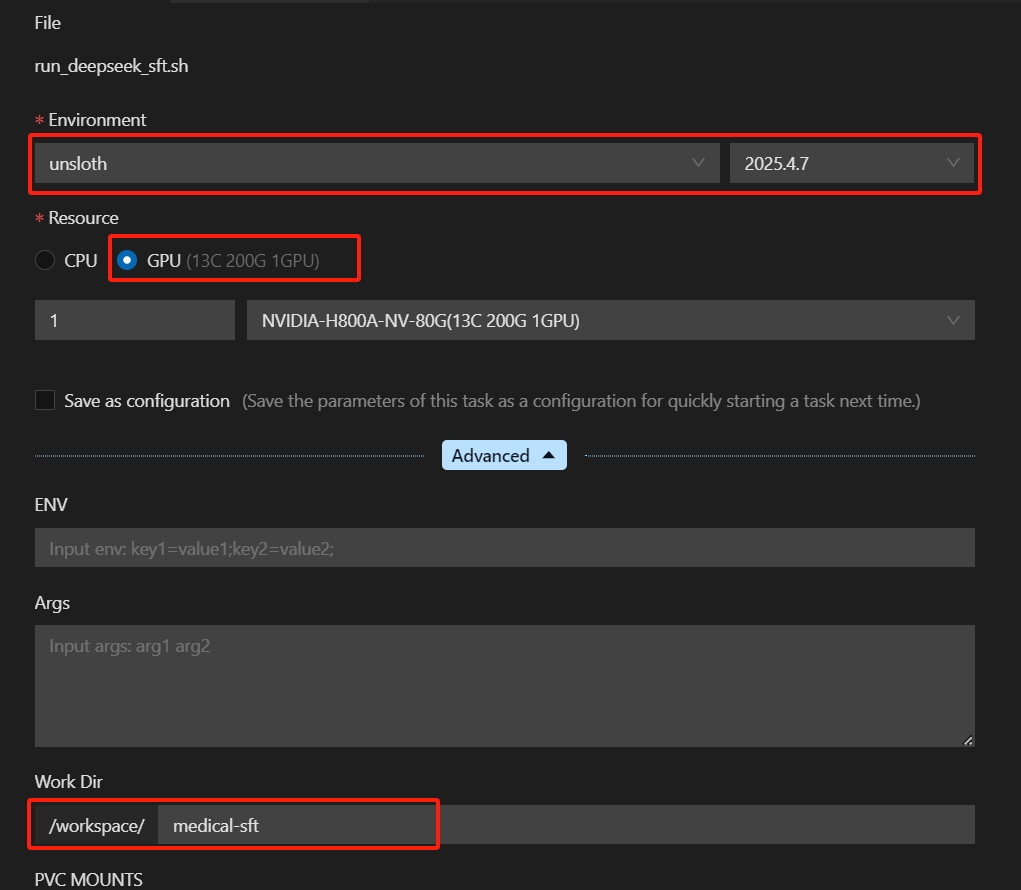Click the GPU type dropdown chevron arrow
Viewport: 1021px width, 890px height.
[953, 320]
